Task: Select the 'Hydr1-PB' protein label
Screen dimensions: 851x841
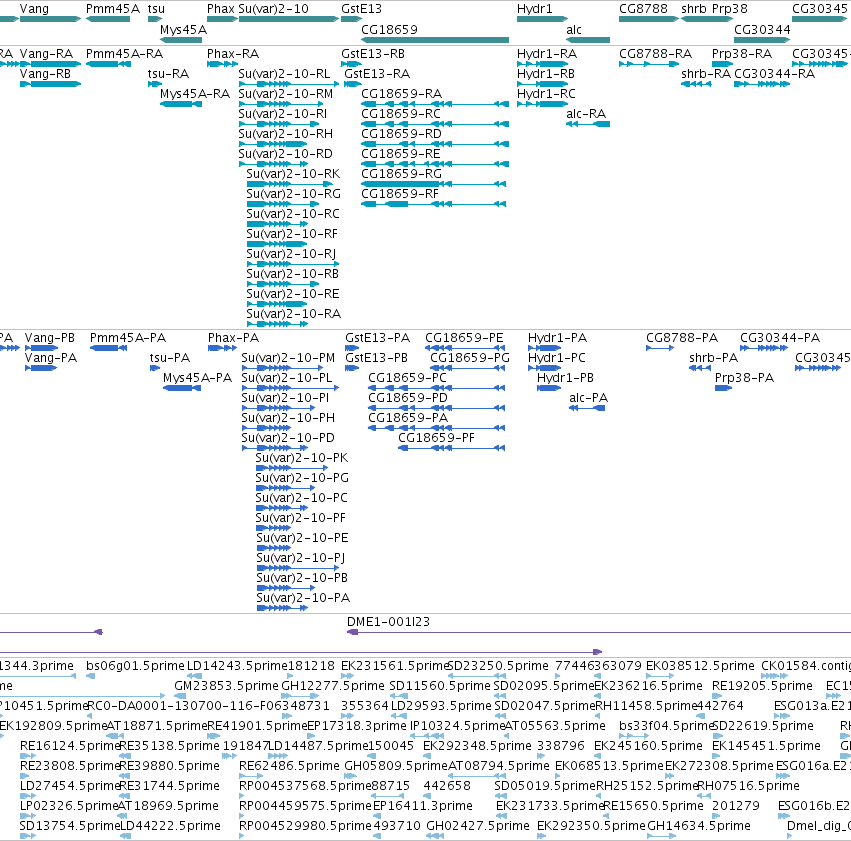Action: [566, 378]
